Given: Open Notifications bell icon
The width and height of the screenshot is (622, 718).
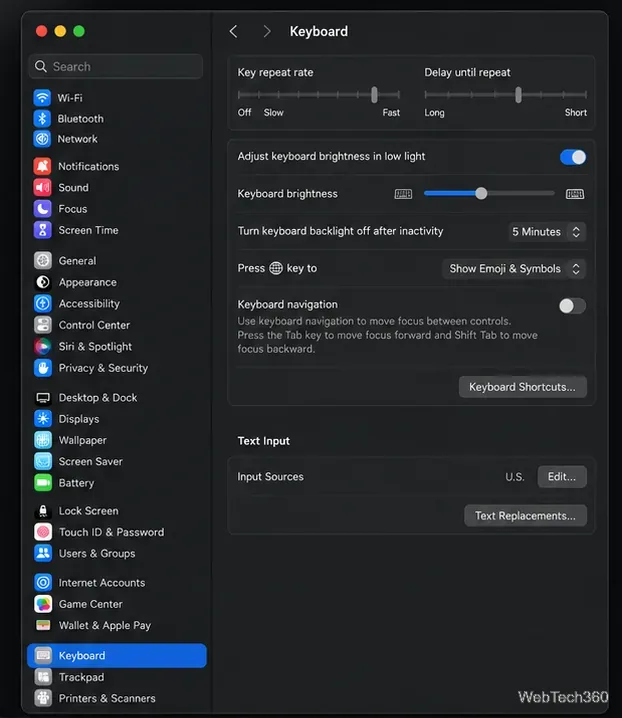Looking at the screenshot, I should click(43, 166).
